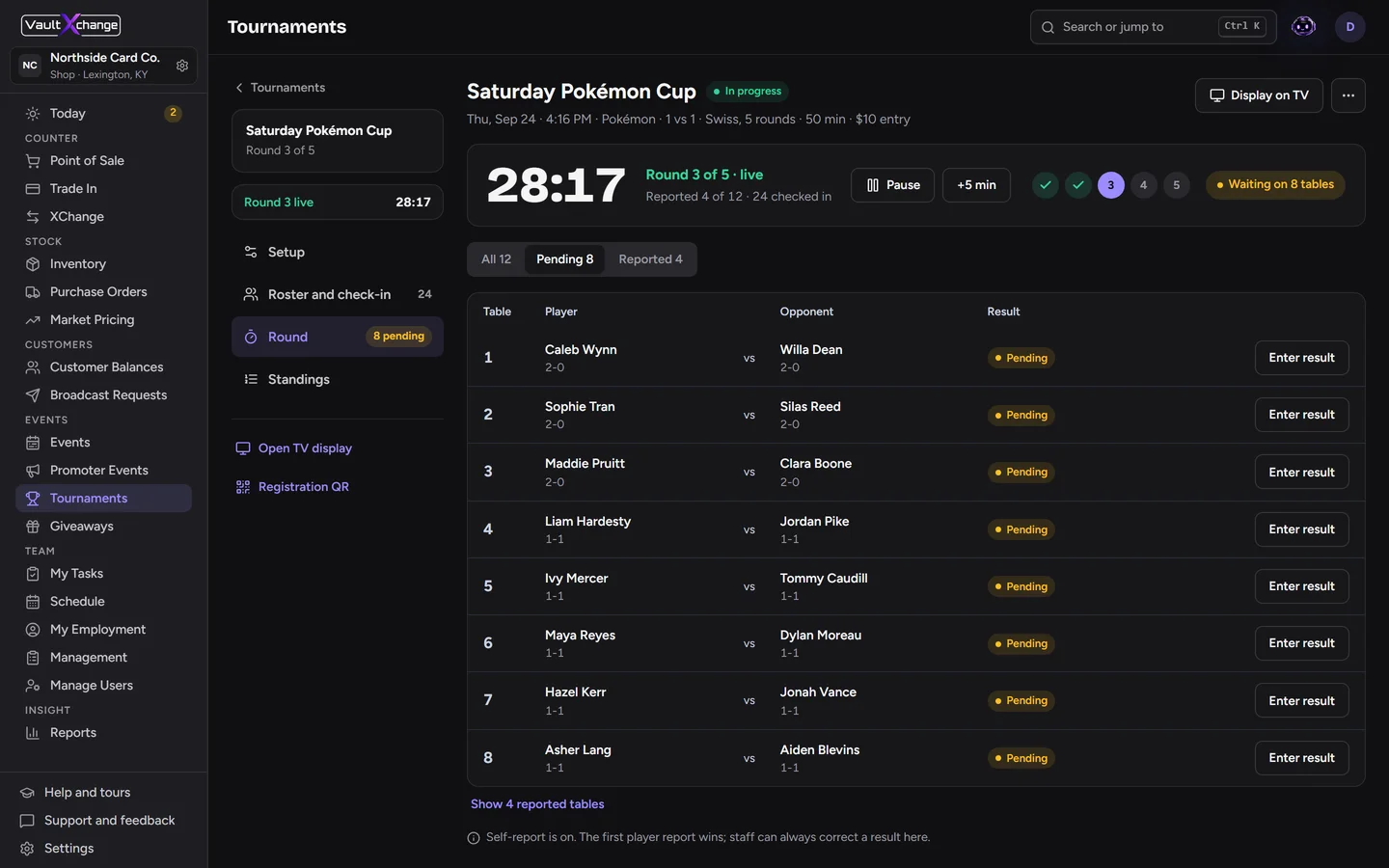Open the Setup section
This screenshot has height=868, width=1389.
pyautogui.click(x=338, y=252)
